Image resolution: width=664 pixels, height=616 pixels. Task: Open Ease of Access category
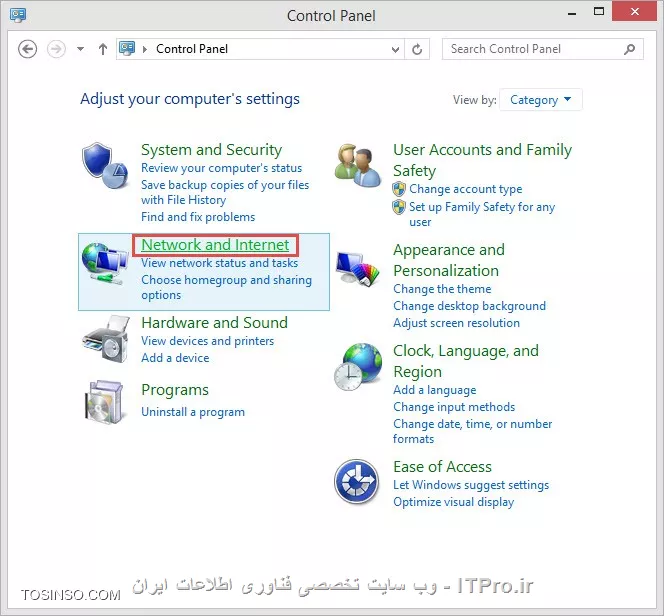coord(443,467)
